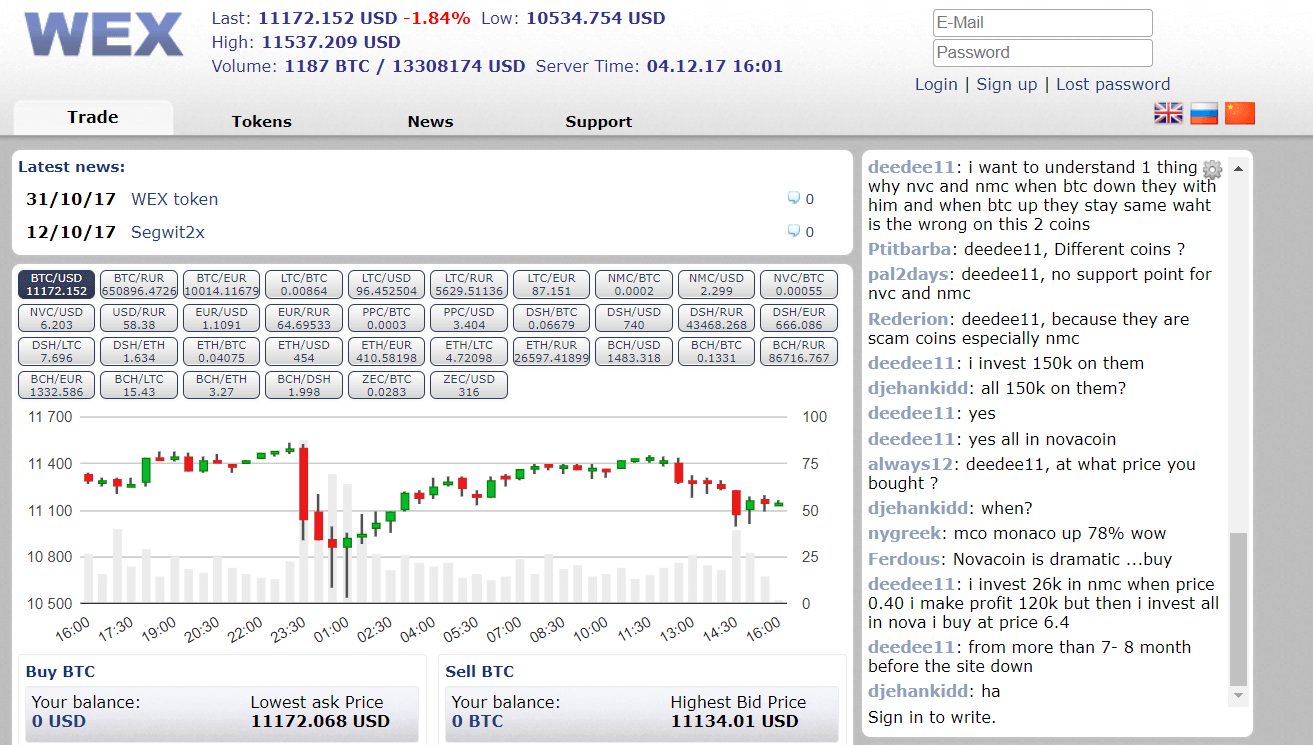Image resolution: width=1313 pixels, height=745 pixels.
Task: Select the EUR/USD pair
Action: 221,318
